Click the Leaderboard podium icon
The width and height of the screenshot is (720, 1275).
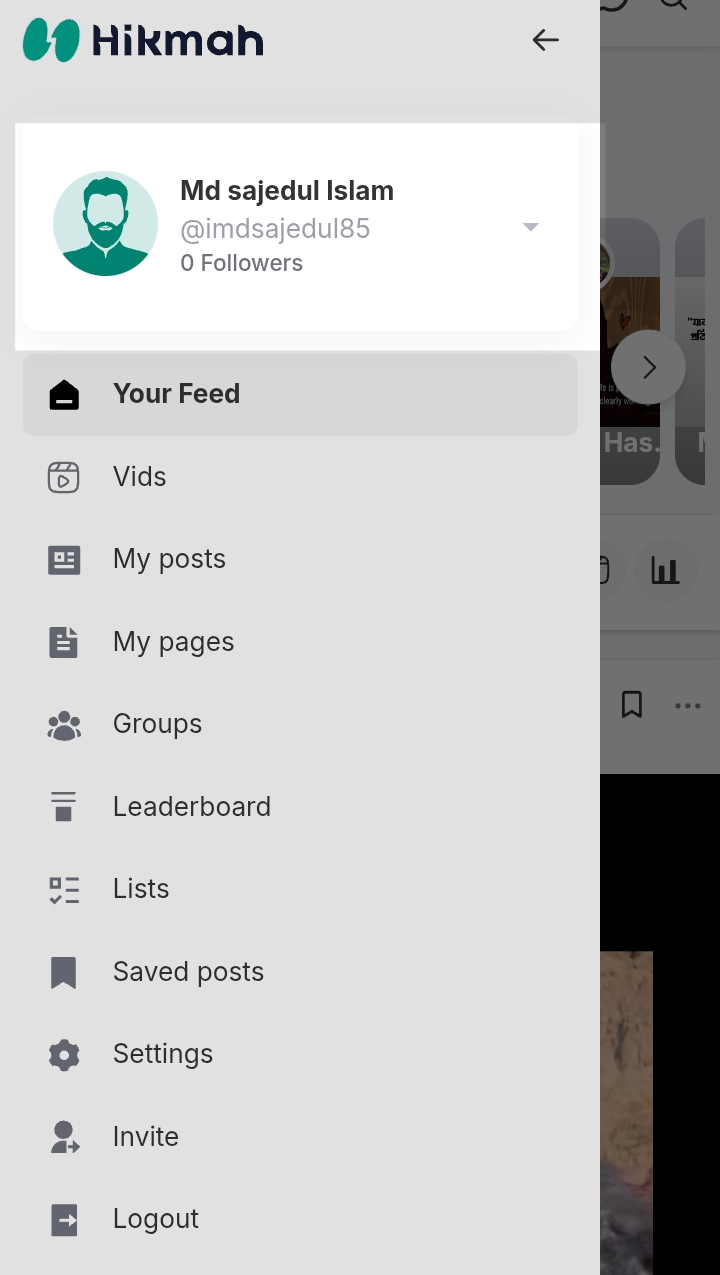[64, 807]
